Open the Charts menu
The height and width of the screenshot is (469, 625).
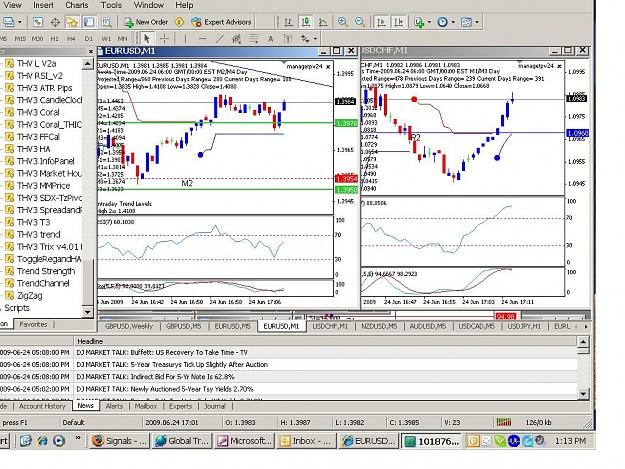point(77,5)
